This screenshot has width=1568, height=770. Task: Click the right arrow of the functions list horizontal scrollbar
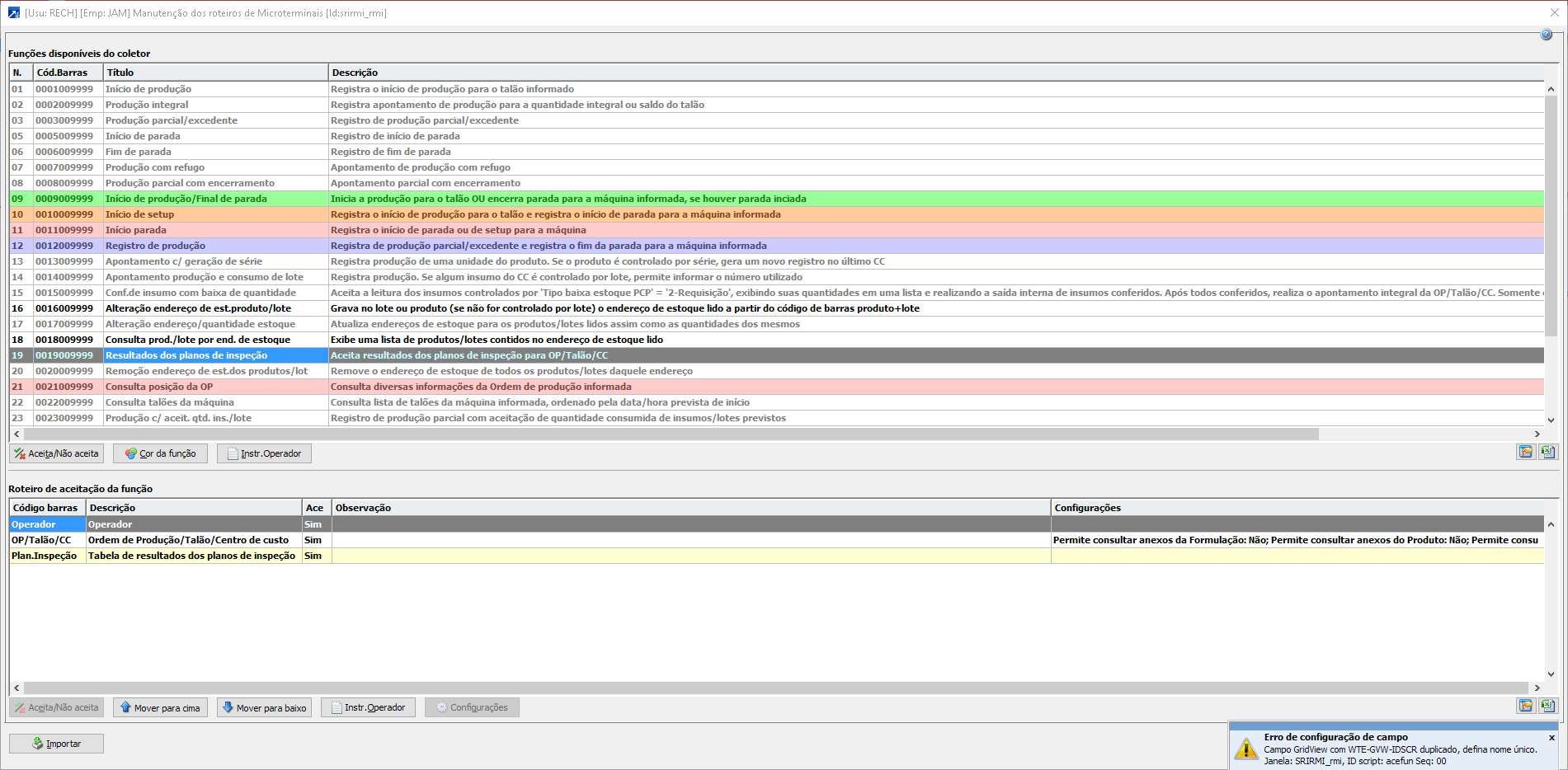tap(1537, 434)
